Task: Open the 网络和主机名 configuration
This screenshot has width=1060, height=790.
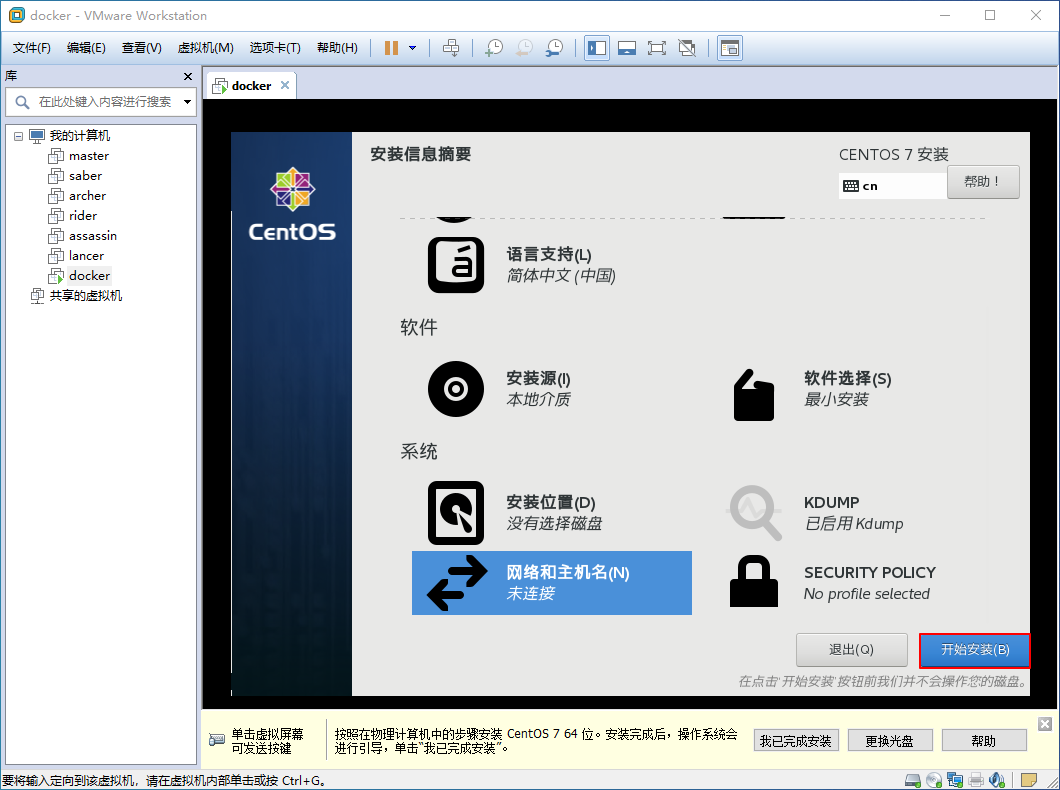Action: pos(551,581)
